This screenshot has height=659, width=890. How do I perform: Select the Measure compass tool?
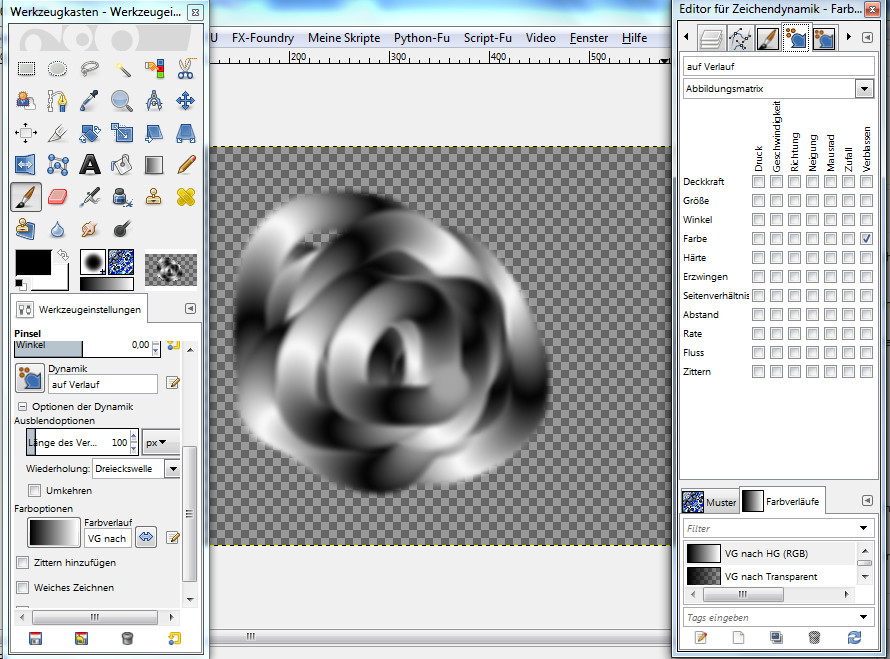(154, 101)
